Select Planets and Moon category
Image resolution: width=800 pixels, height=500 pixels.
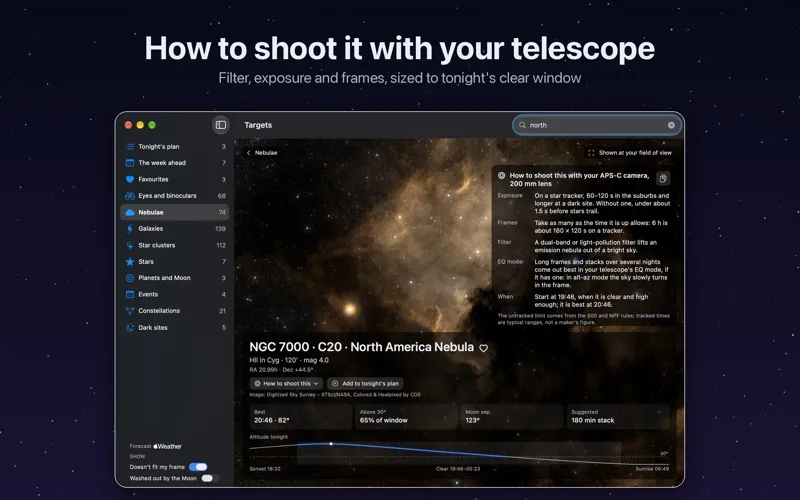[175, 278]
